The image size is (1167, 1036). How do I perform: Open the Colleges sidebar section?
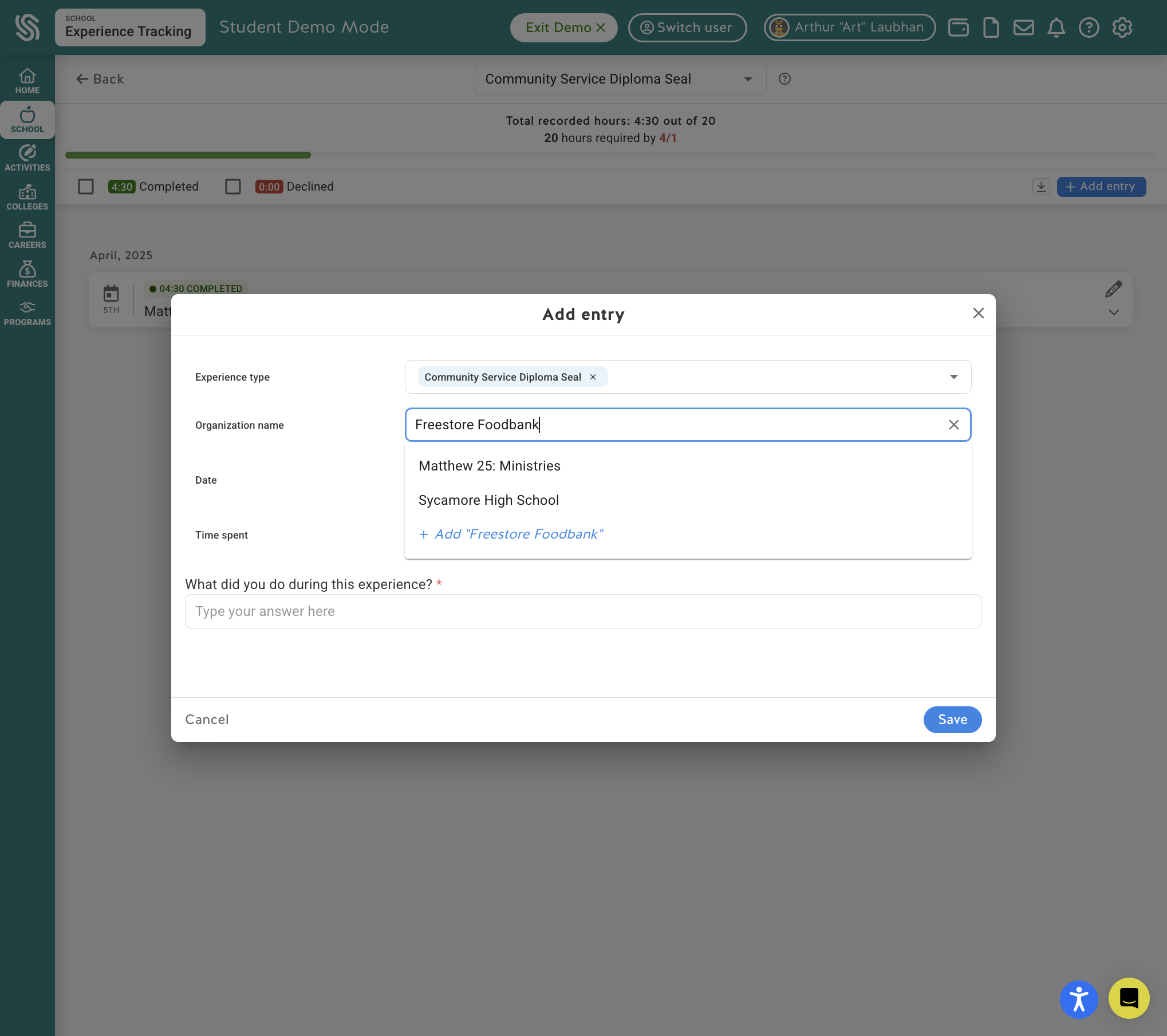(27, 197)
